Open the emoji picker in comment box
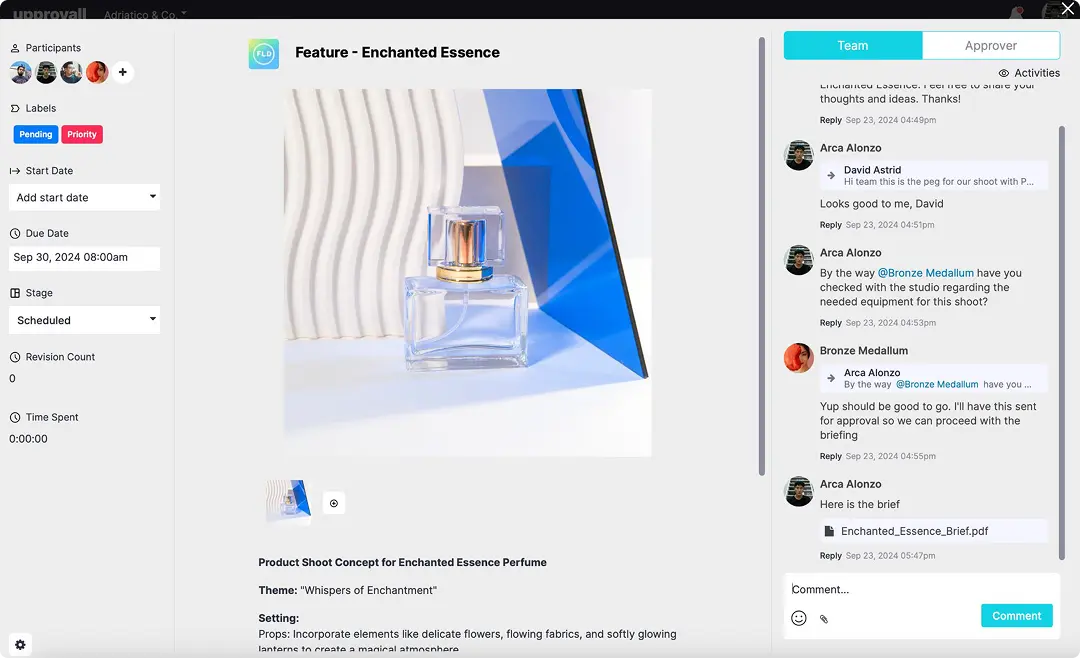This screenshot has height=658, width=1080. click(799, 618)
